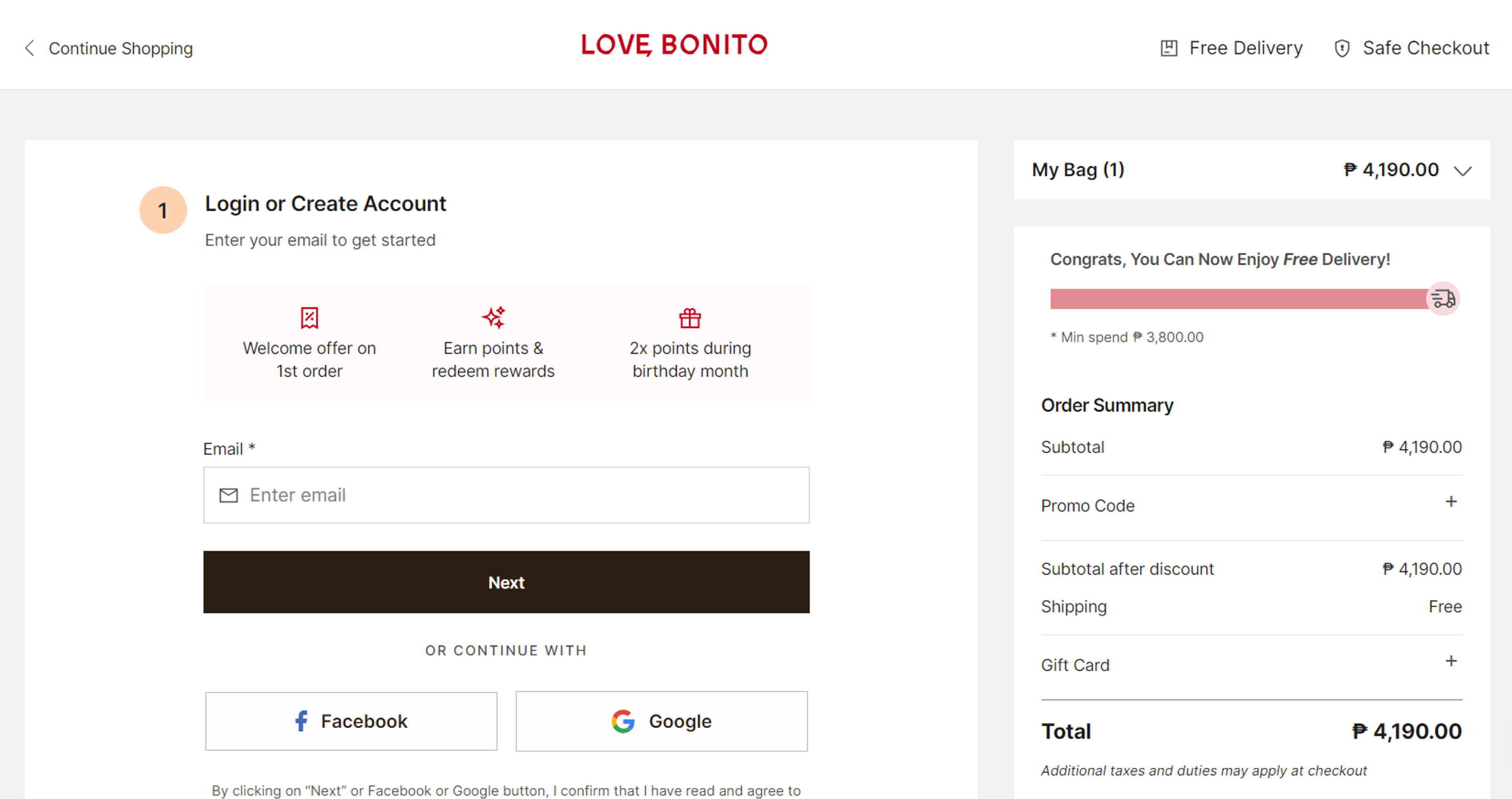Click the birthday gift box icon
The height and width of the screenshot is (799, 1512).
pyautogui.click(x=690, y=318)
